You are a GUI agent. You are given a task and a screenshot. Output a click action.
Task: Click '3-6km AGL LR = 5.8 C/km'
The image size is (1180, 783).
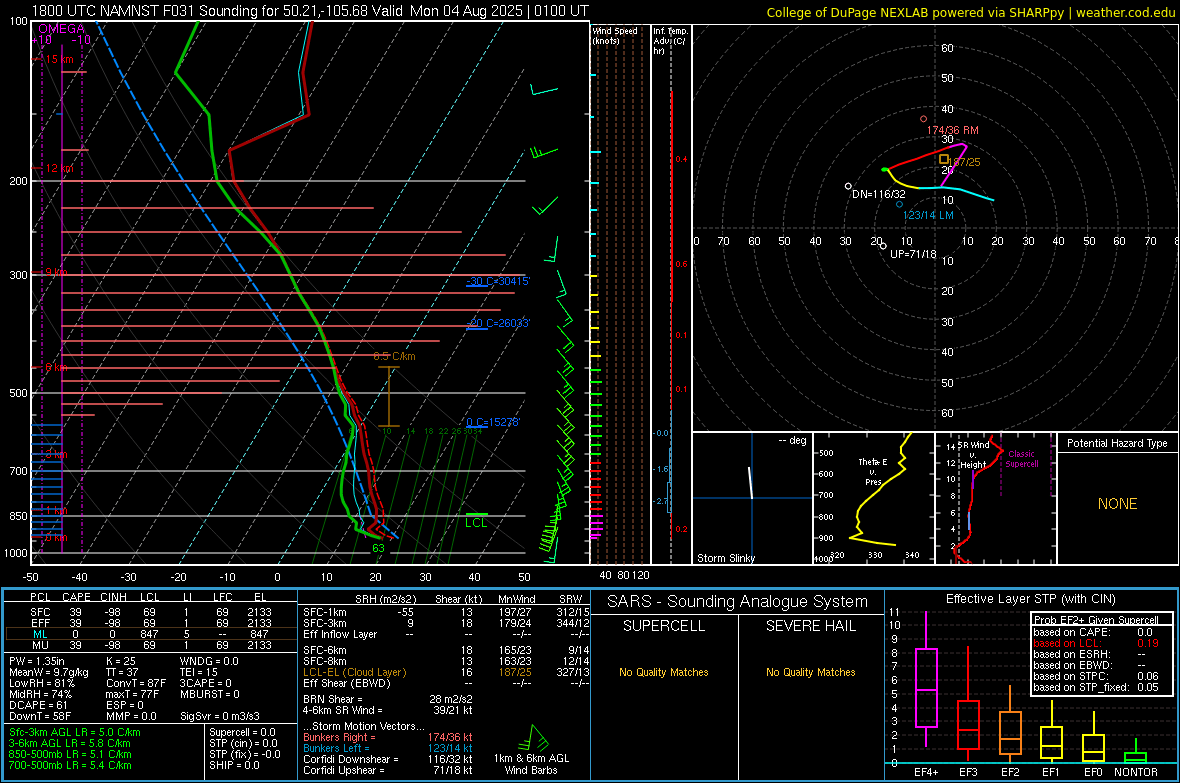[x=70, y=743]
